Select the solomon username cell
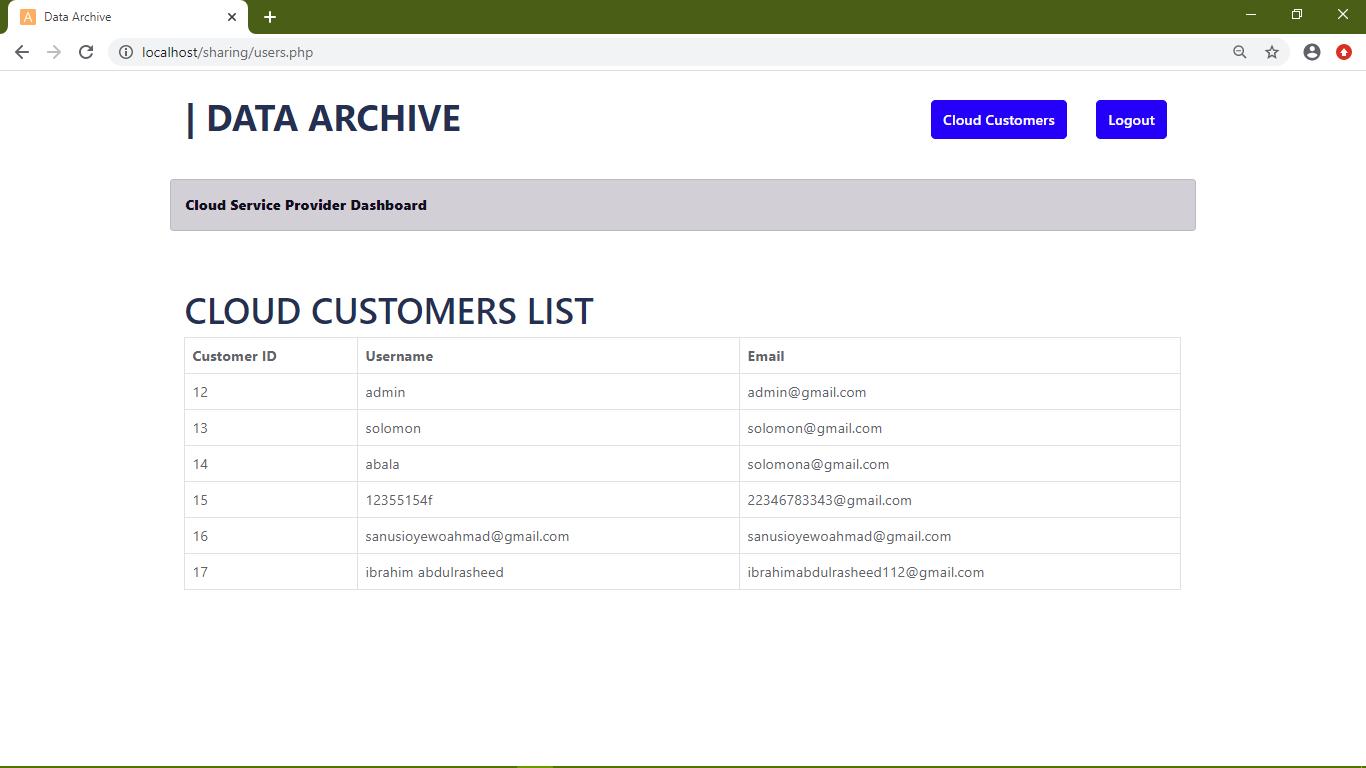1366x768 pixels. pos(393,428)
